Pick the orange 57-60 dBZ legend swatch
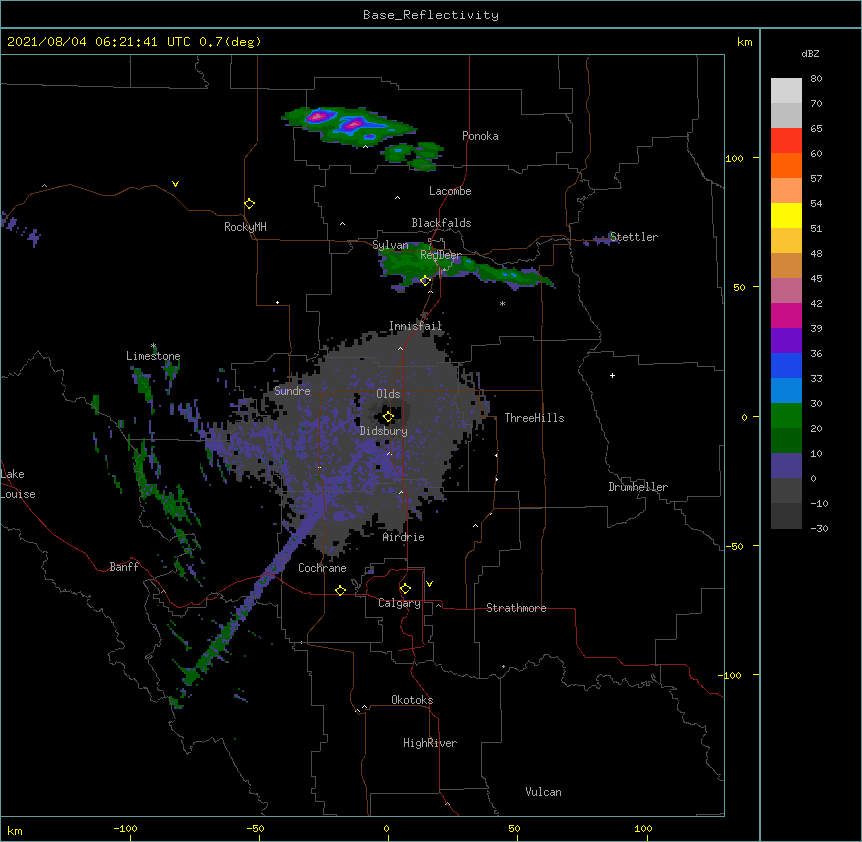This screenshot has height=842, width=862. point(786,165)
